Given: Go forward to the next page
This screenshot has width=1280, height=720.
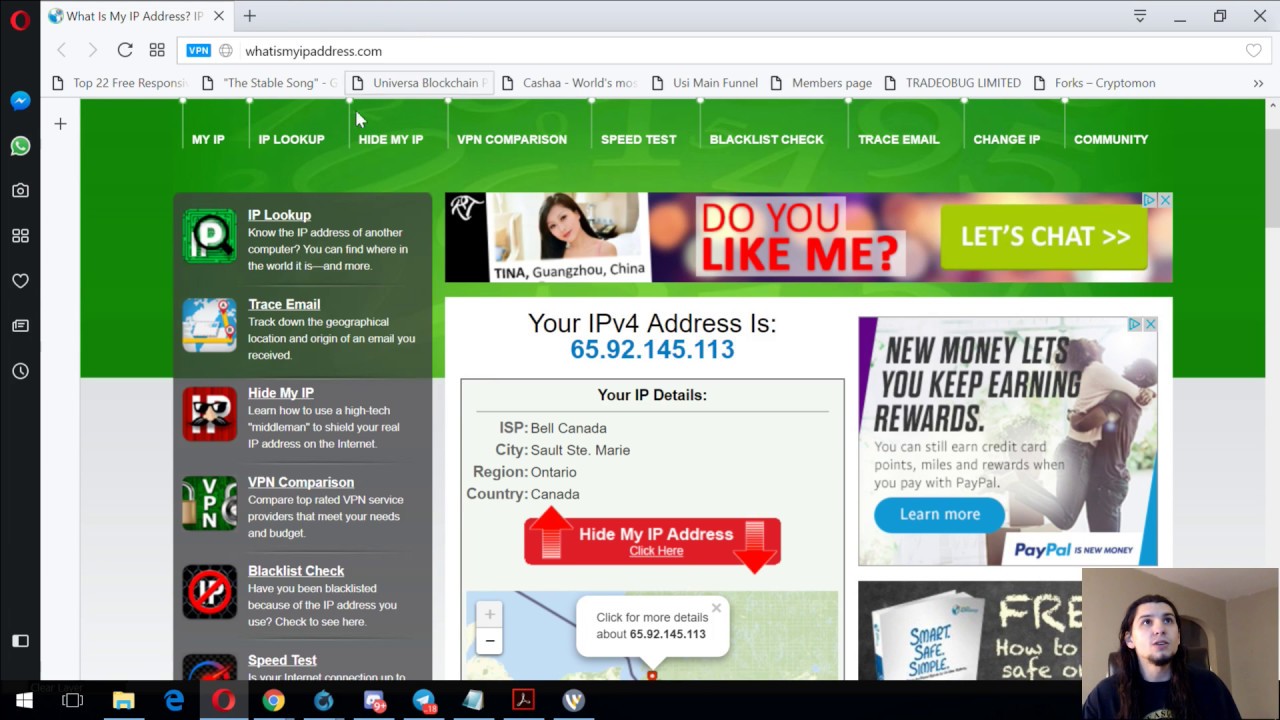Looking at the screenshot, I should (93, 50).
